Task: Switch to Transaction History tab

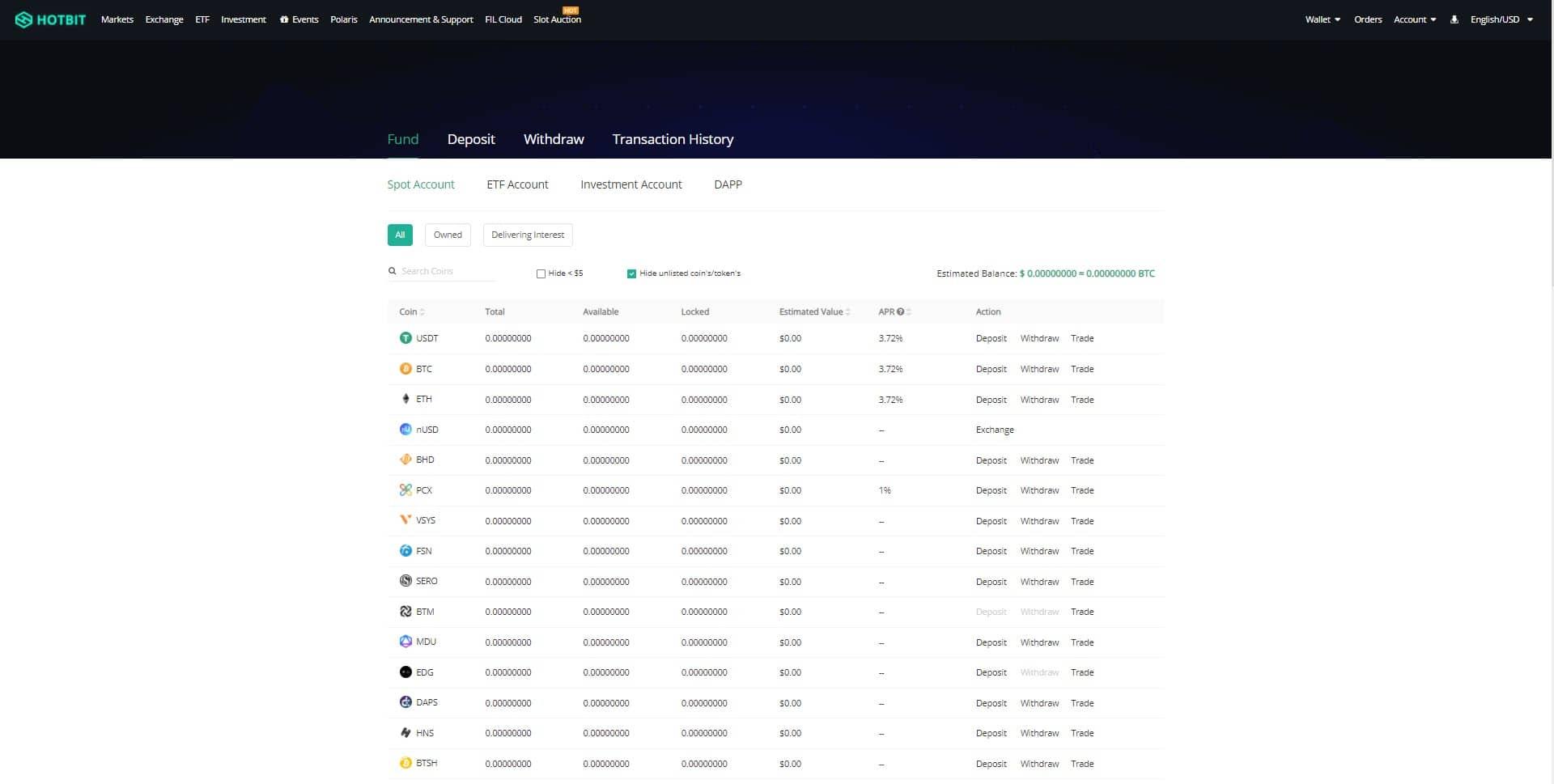Action: tap(673, 139)
